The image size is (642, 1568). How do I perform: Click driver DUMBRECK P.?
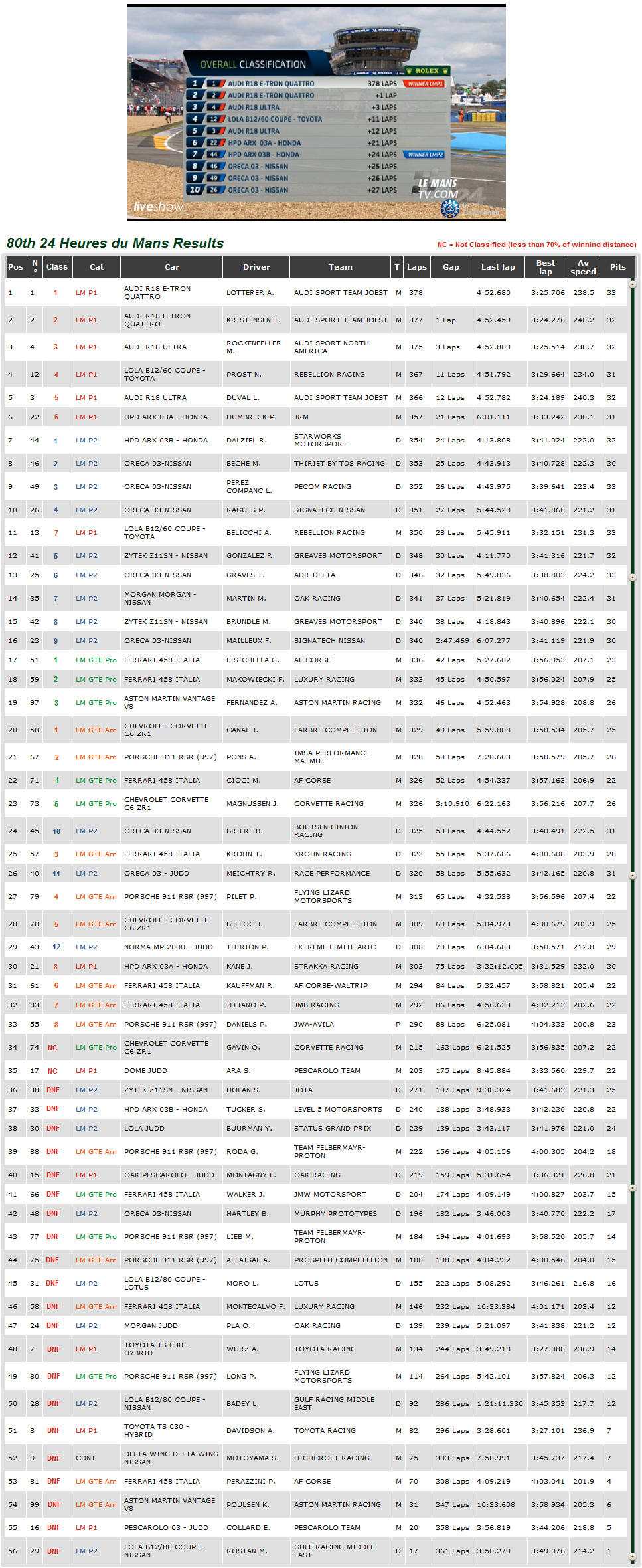coord(252,417)
